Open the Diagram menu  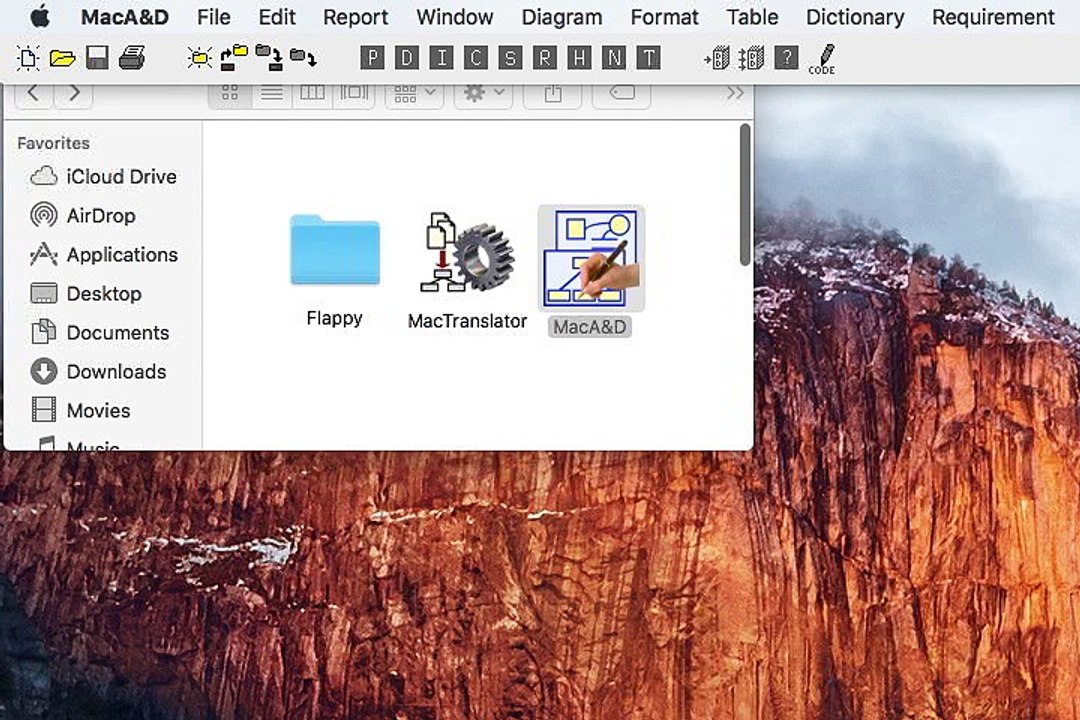tap(561, 17)
